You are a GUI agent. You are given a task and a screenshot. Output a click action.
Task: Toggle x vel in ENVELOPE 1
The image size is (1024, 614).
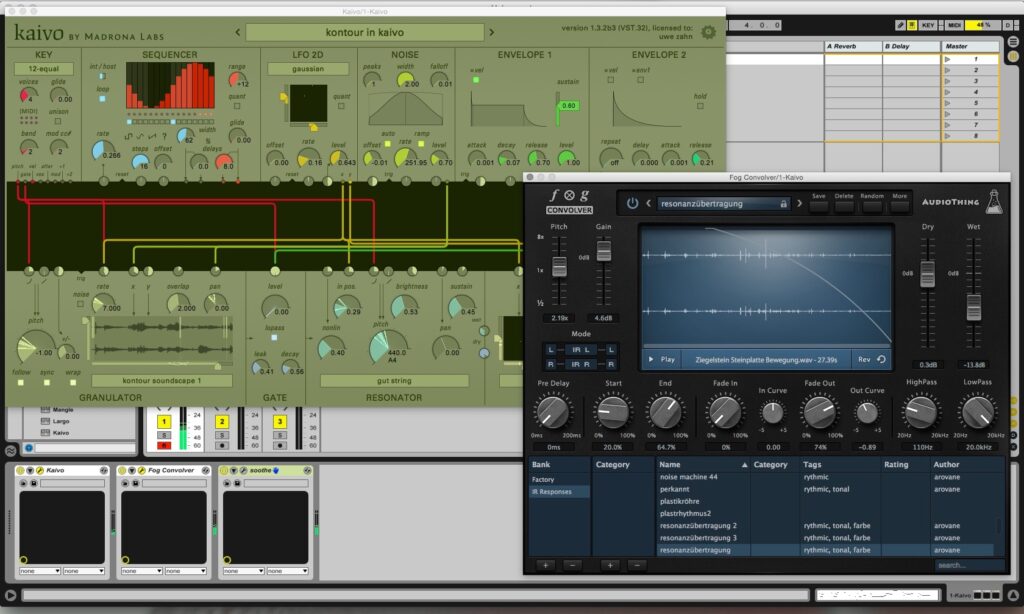point(476,80)
